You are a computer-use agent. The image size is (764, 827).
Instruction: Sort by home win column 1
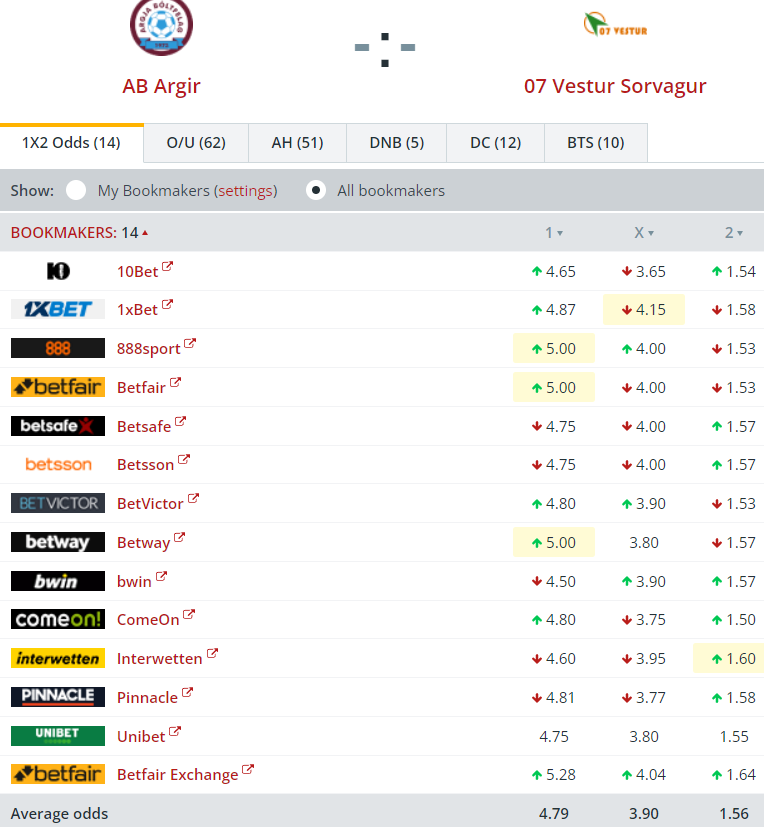tap(553, 233)
